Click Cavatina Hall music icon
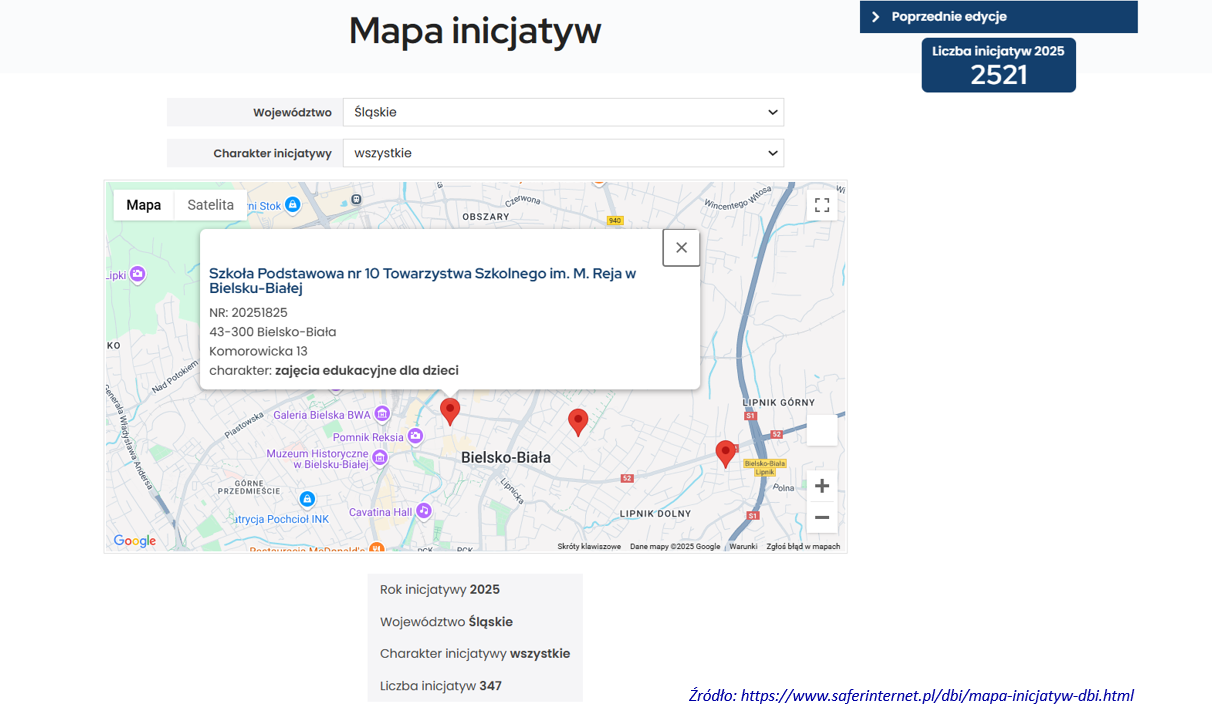The height and width of the screenshot is (704, 1212). (424, 511)
